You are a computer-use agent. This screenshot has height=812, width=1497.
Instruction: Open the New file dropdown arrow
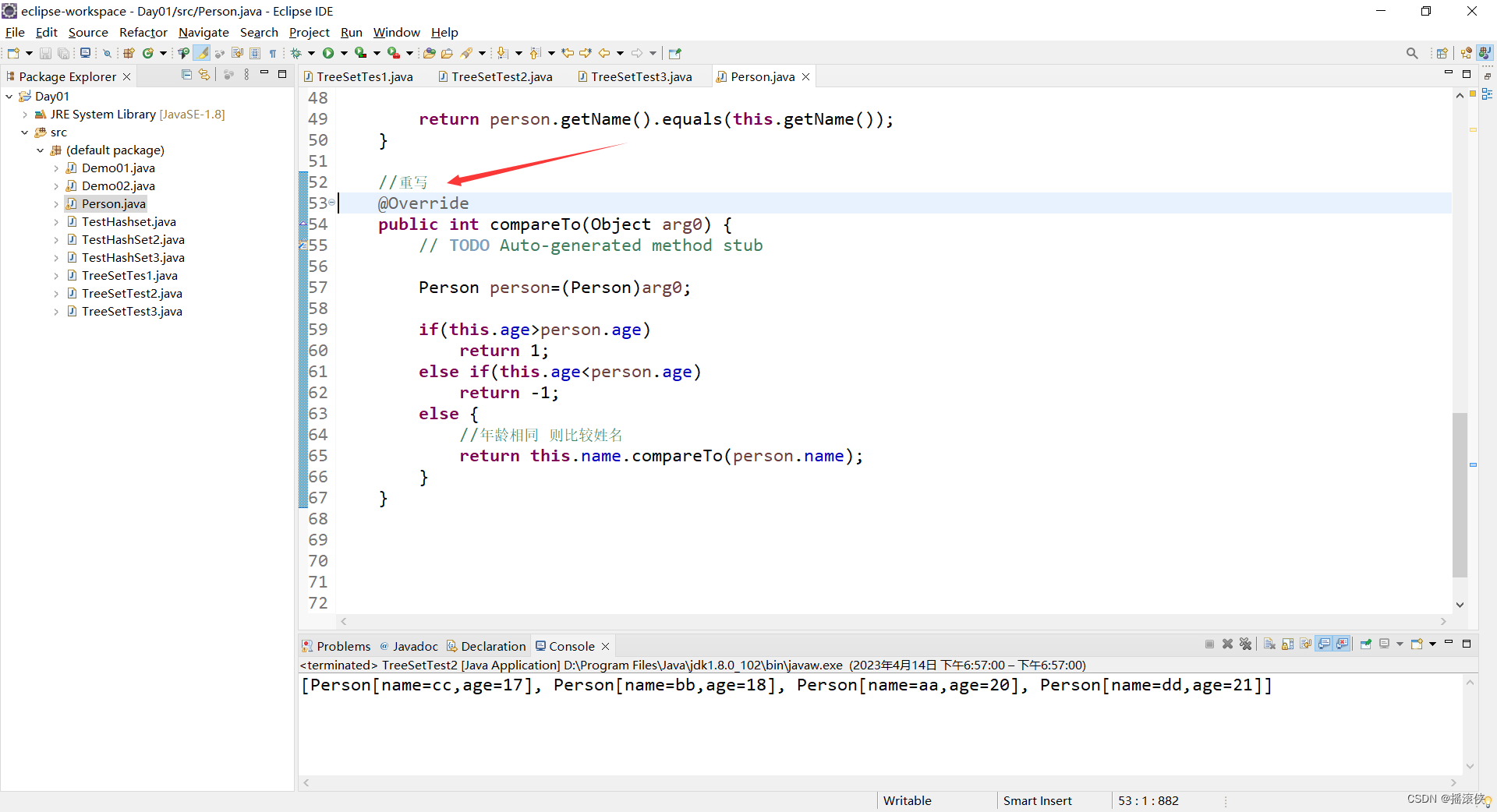click(x=29, y=53)
